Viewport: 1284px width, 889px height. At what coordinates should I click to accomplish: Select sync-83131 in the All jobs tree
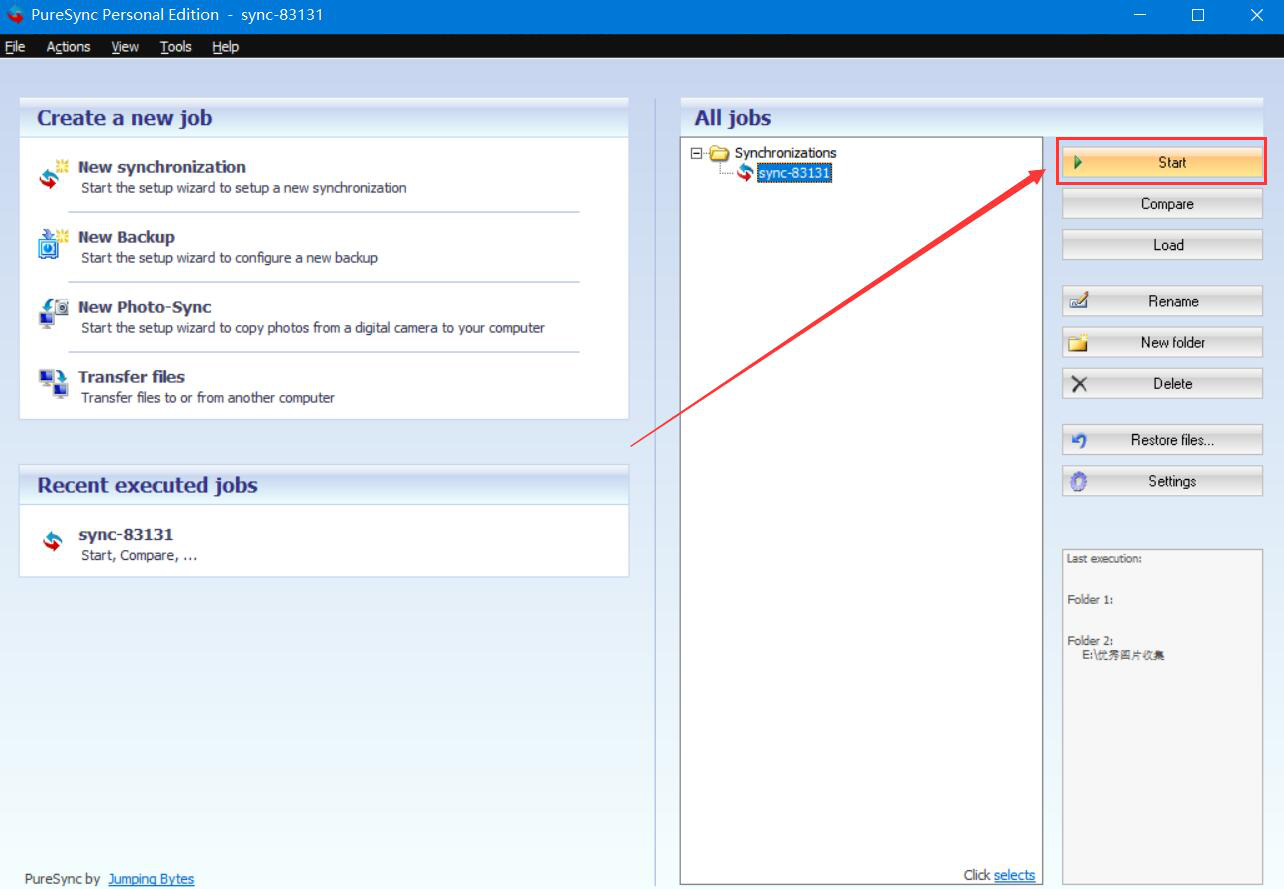click(x=794, y=173)
